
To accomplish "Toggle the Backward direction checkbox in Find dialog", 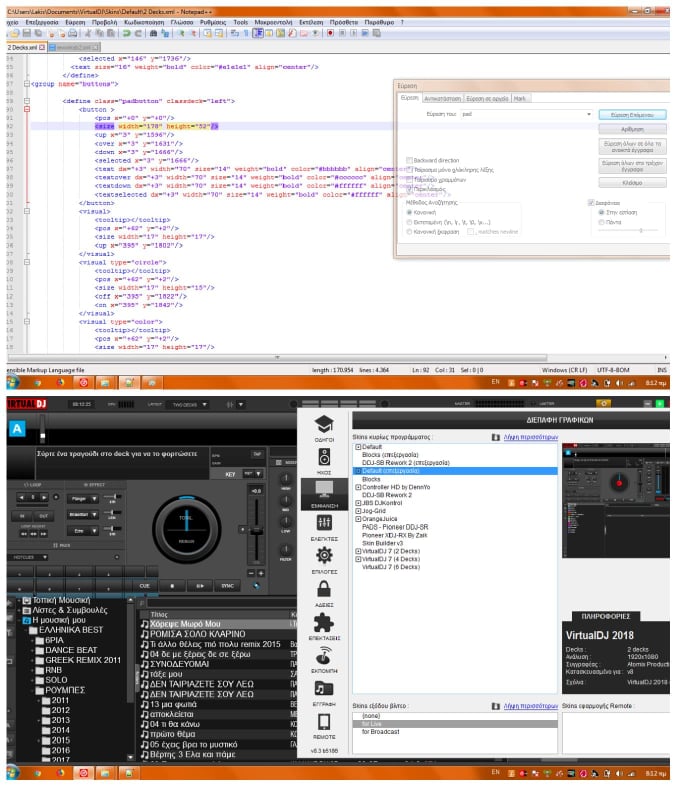I will (410, 161).
